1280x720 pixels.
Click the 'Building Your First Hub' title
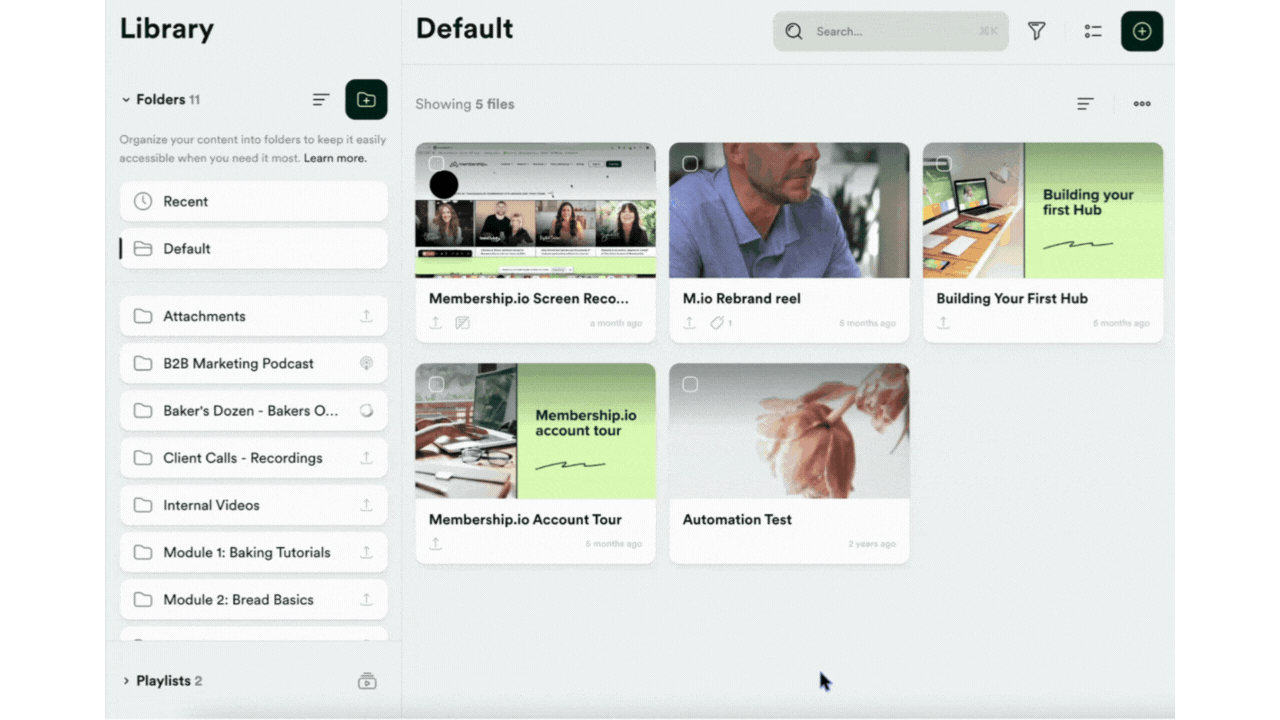[1012, 298]
